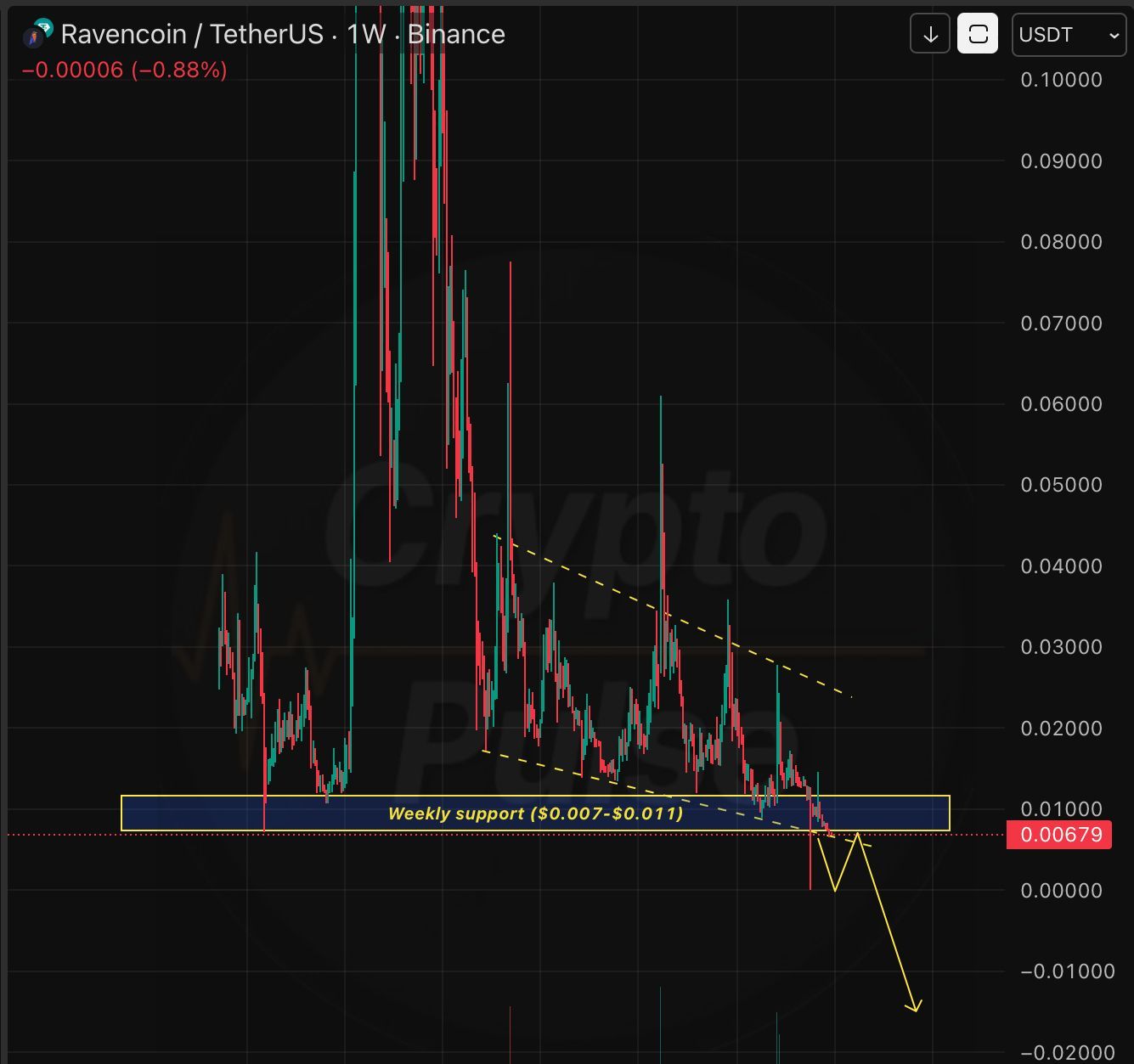Click the 0.05000 price axis label
This screenshot has width=1134, height=1064.
tap(1061, 485)
